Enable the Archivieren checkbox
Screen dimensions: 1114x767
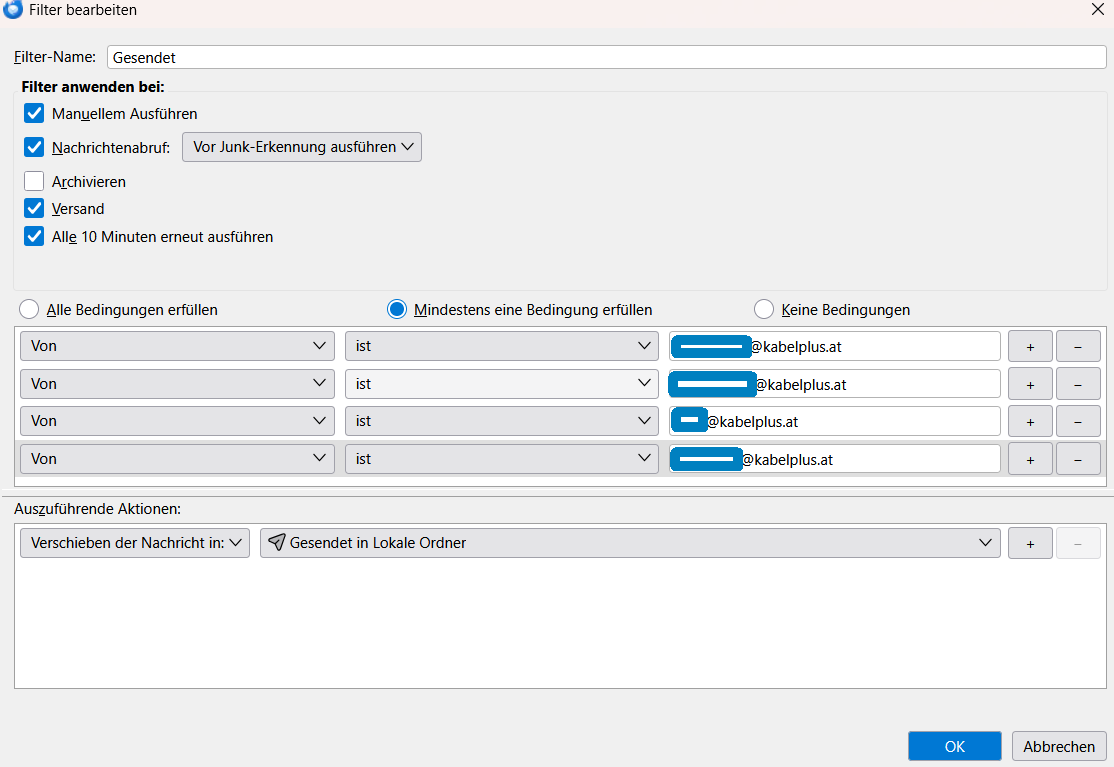pyautogui.click(x=34, y=181)
